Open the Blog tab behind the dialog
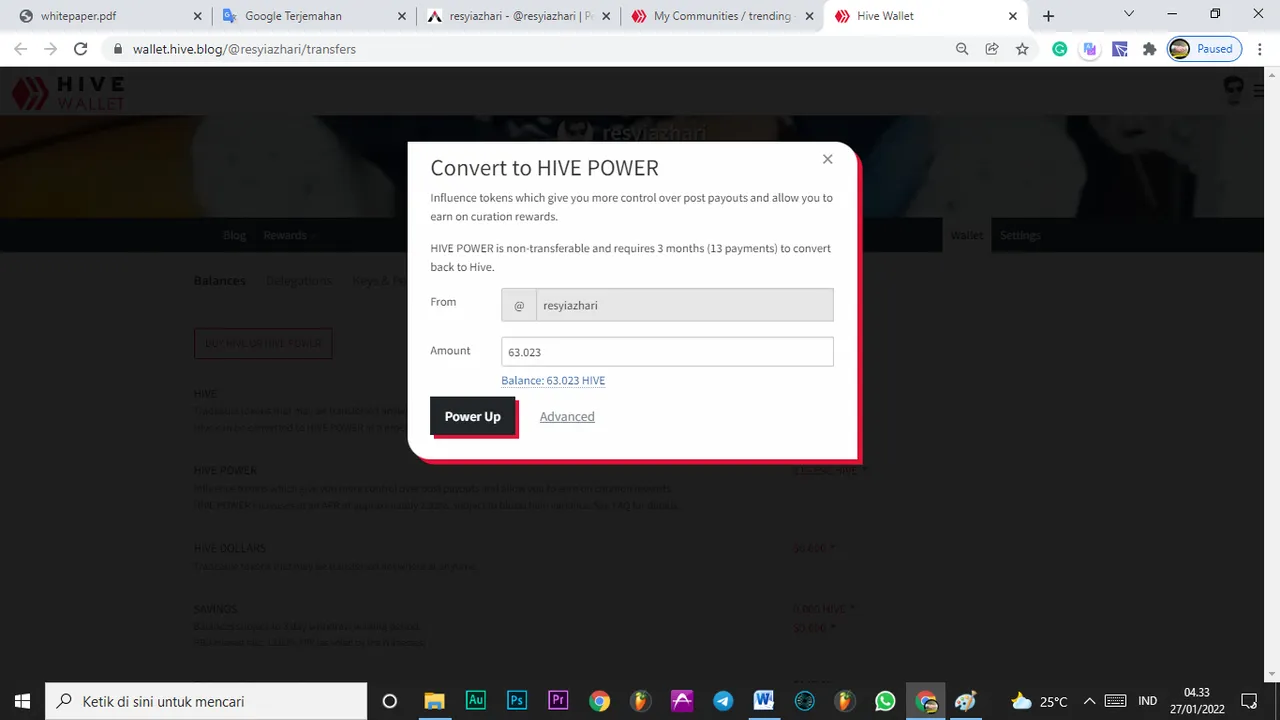1280x720 pixels. [234, 235]
